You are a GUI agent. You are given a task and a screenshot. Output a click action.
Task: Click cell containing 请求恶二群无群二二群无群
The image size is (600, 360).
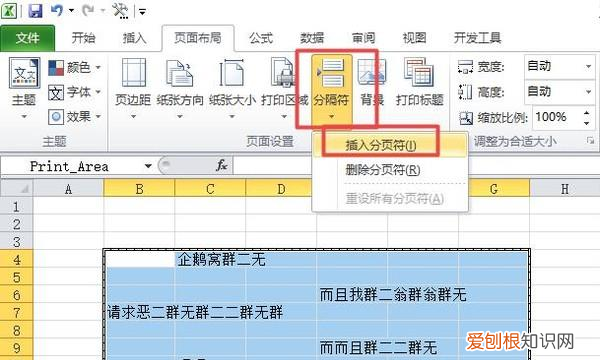[x=139, y=313]
